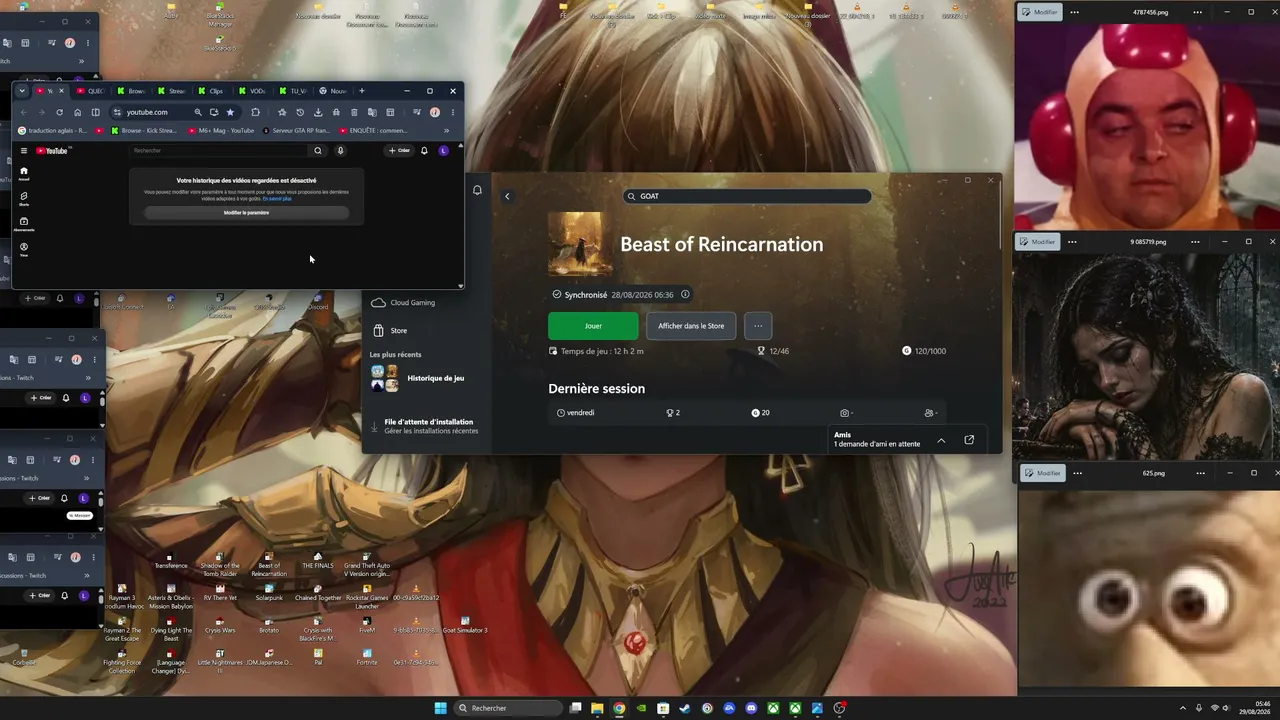This screenshot has width=1280, height=720.
Task: Open the YouTube account avatar menu
Action: pos(444,151)
